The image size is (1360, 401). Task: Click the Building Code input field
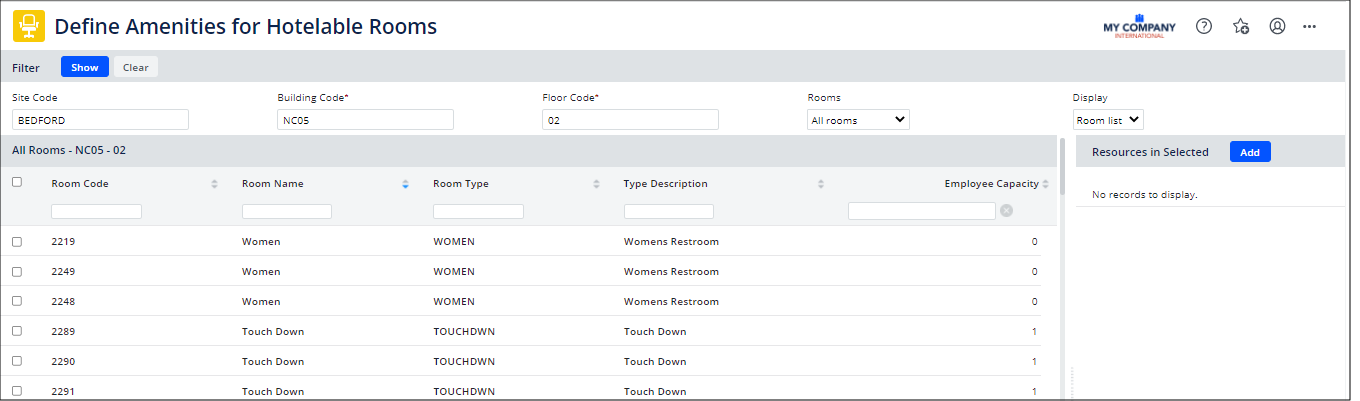click(x=365, y=120)
